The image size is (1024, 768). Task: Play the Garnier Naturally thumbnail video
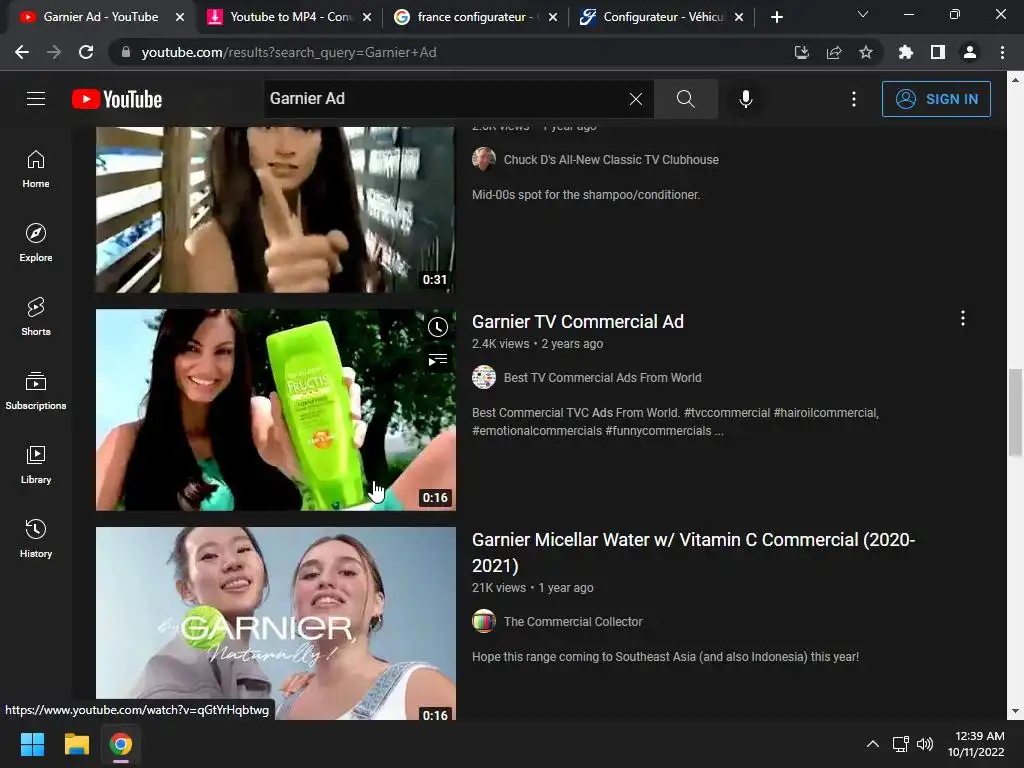click(276, 623)
